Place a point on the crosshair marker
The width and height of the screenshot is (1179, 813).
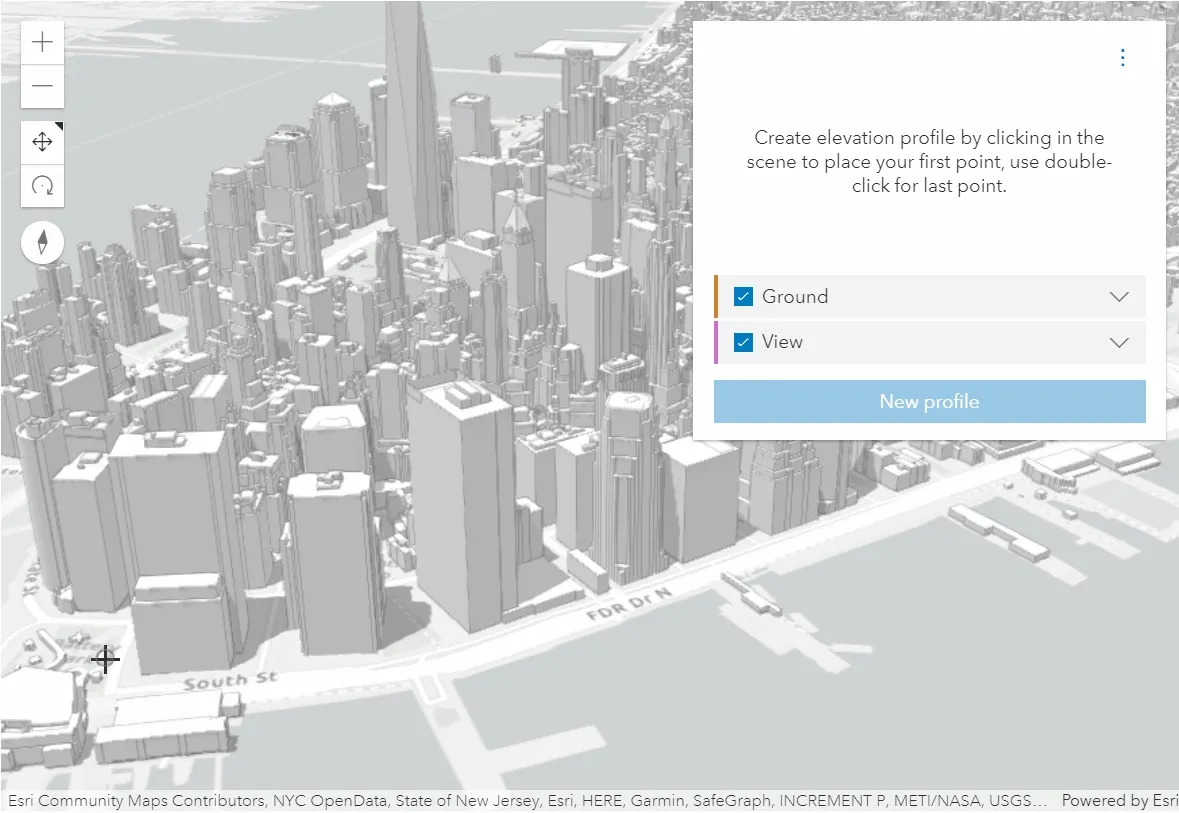105,659
